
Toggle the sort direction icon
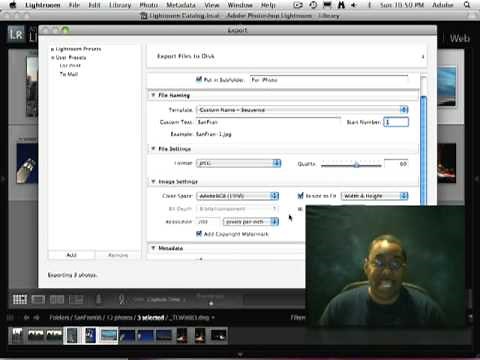[x=122, y=299]
